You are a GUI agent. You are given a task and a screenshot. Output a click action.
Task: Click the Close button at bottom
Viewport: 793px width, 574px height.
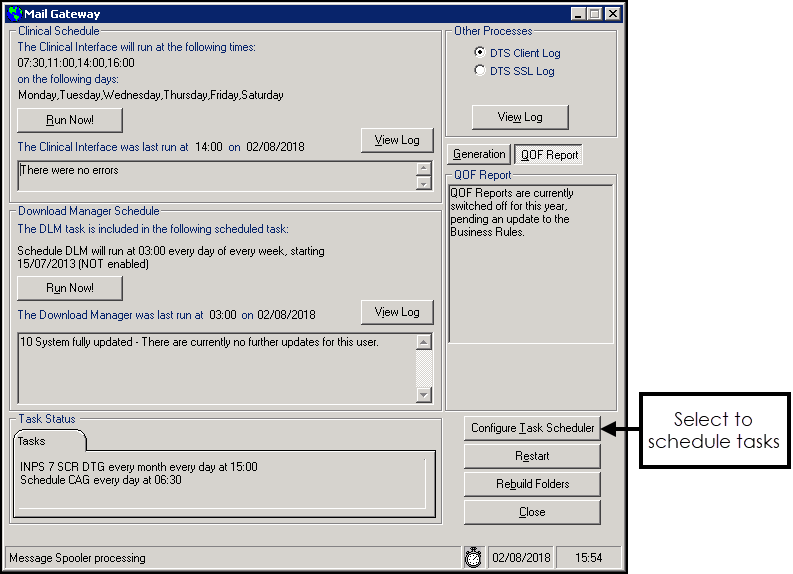pos(532,512)
